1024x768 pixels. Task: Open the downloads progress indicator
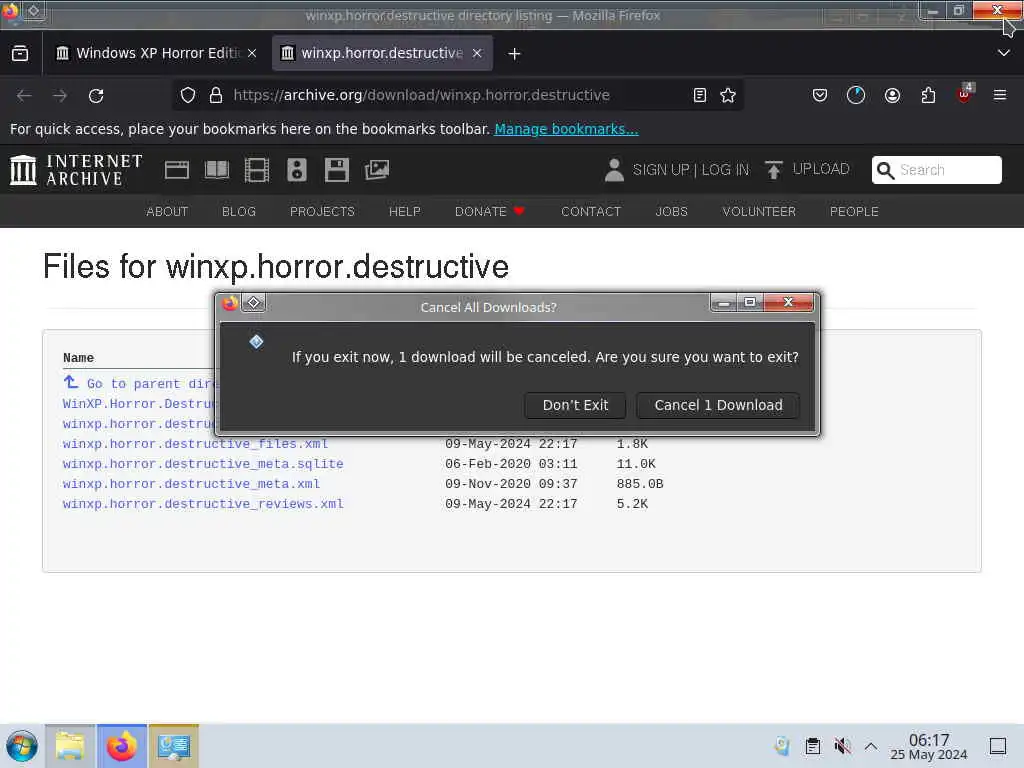click(x=856, y=95)
